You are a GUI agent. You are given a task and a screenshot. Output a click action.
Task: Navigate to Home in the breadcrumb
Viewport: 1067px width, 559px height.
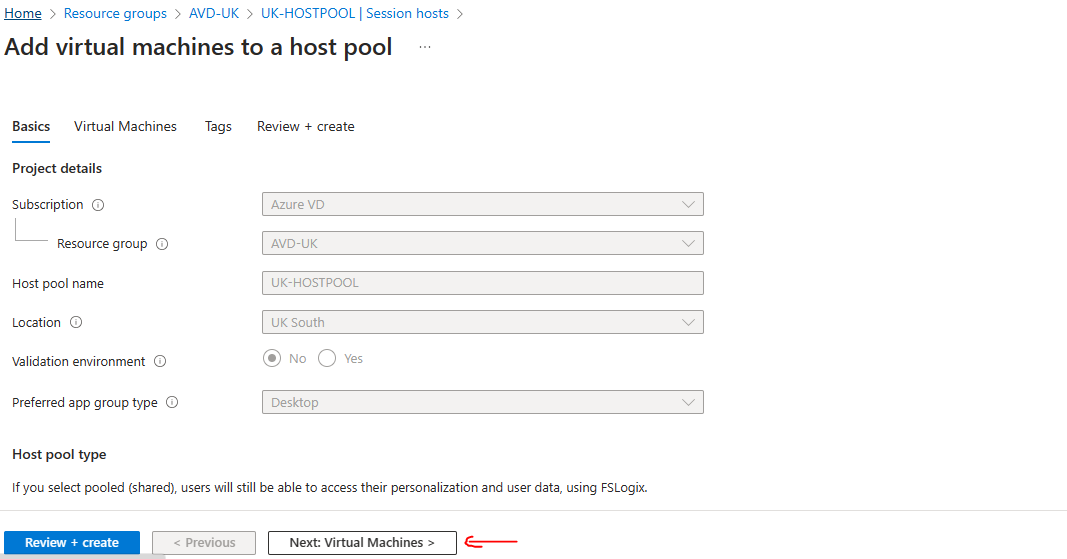click(x=23, y=14)
